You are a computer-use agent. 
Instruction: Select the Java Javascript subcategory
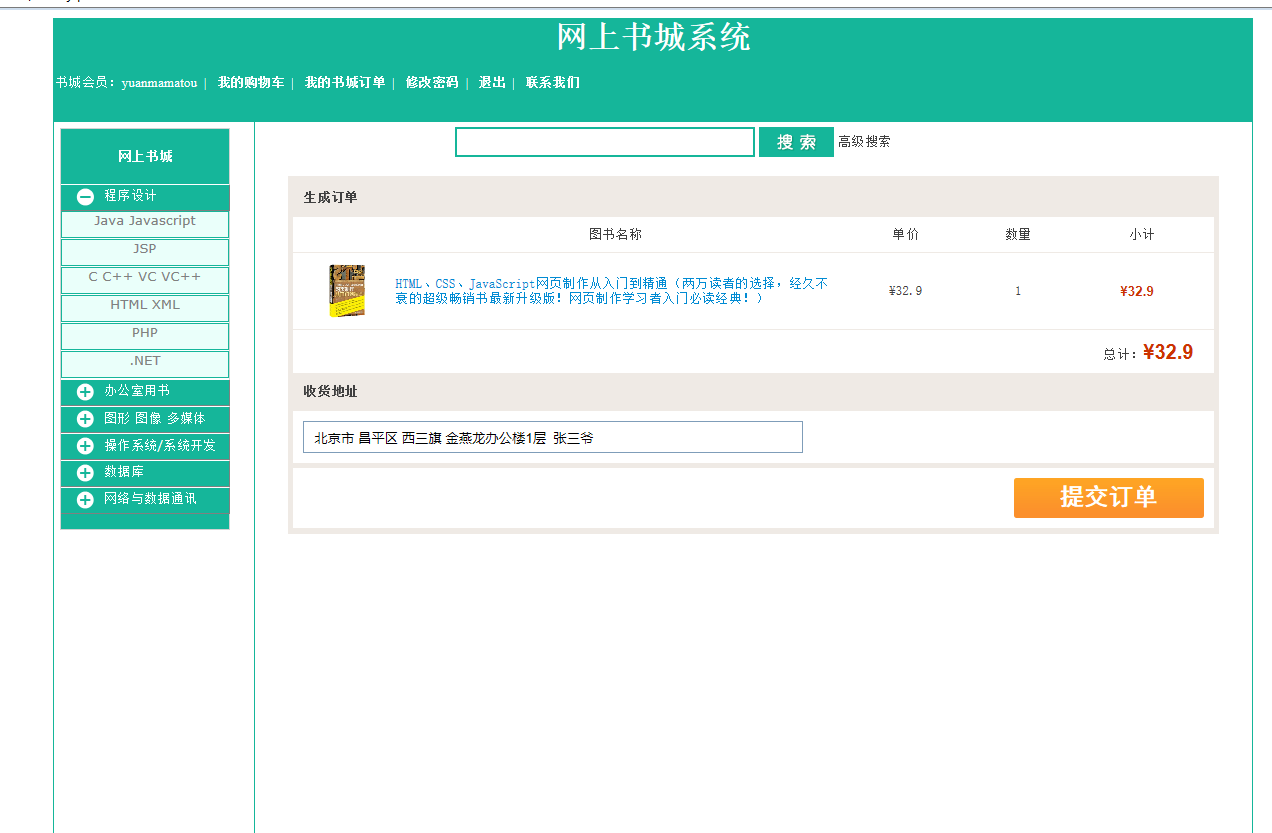144,223
